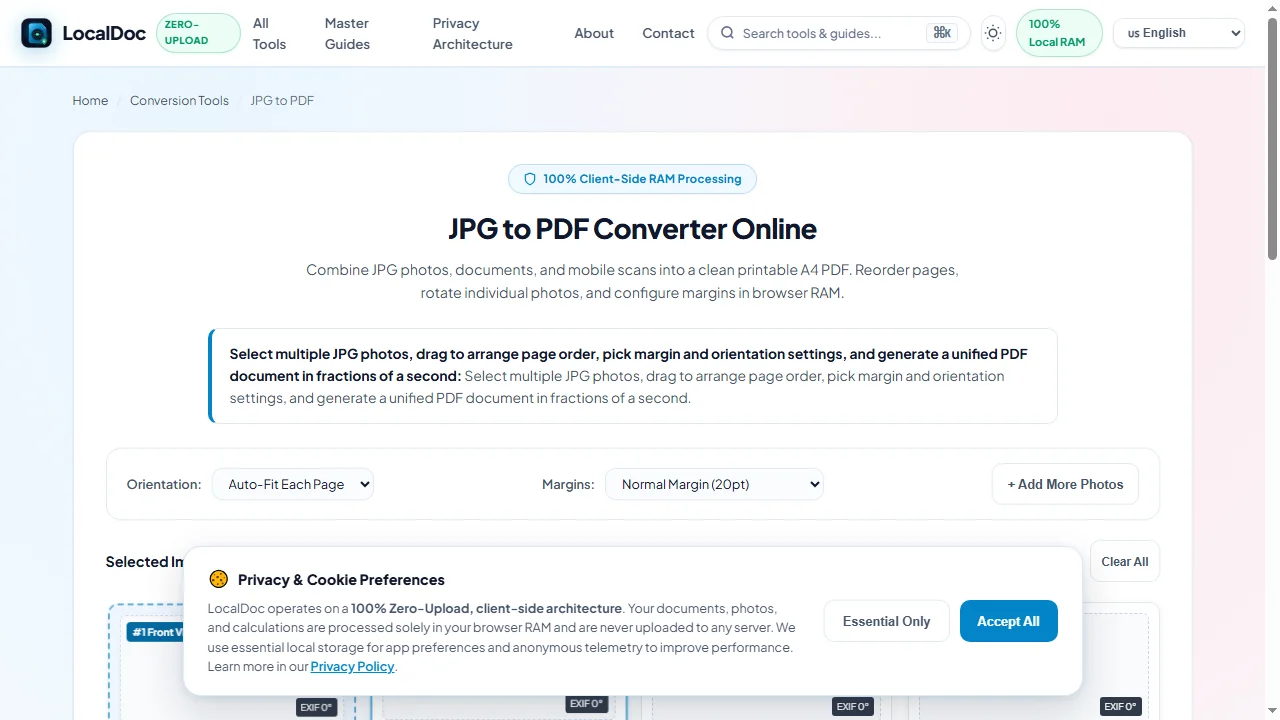The height and width of the screenshot is (720, 1280).
Task: Toggle the light/dark theme sun icon
Action: 993,33
